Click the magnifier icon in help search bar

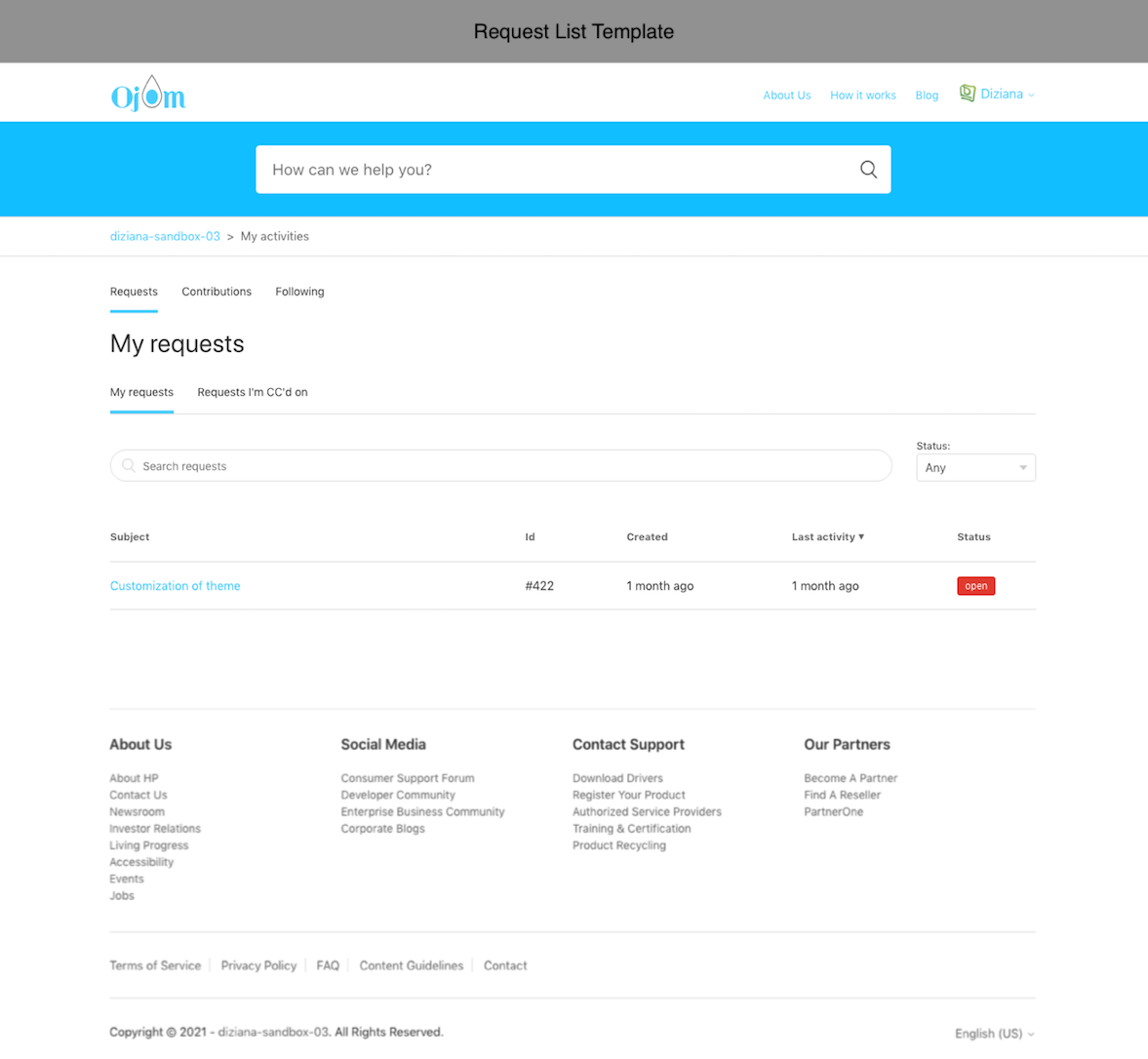click(x=868, y=170)
